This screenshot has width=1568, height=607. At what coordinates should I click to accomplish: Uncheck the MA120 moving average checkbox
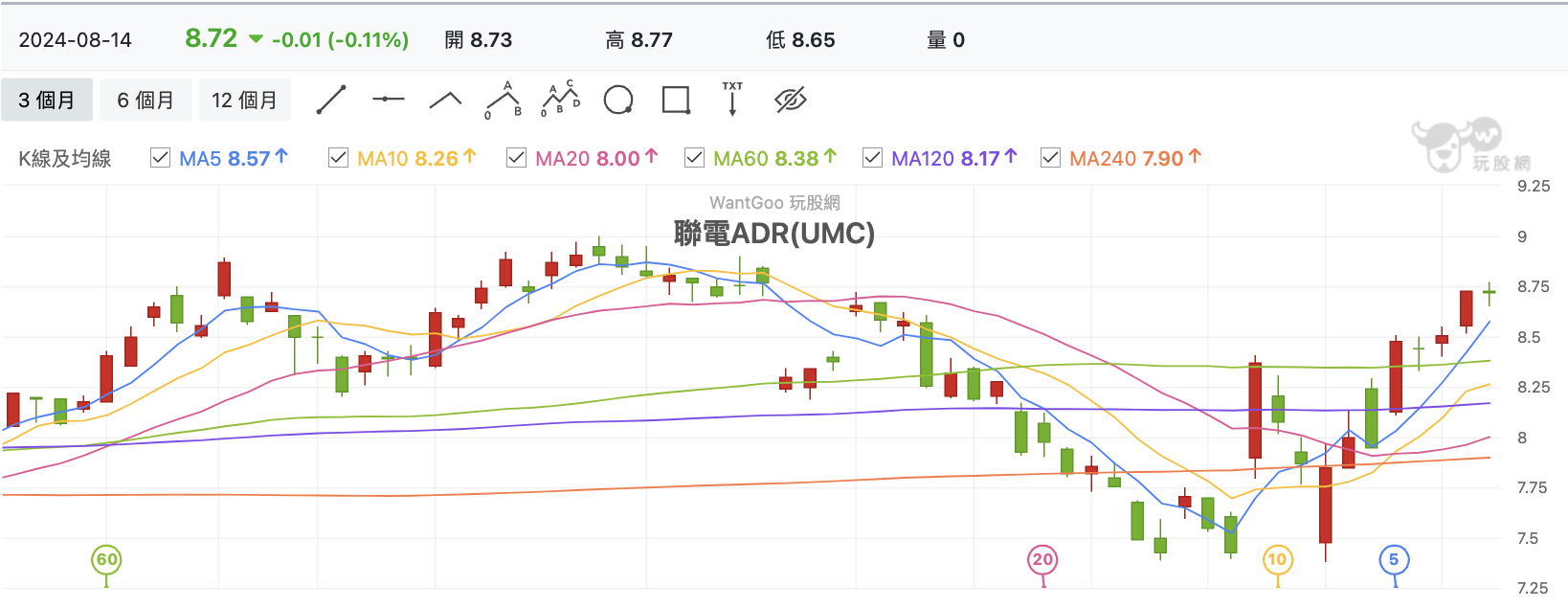tap(873, 157)
